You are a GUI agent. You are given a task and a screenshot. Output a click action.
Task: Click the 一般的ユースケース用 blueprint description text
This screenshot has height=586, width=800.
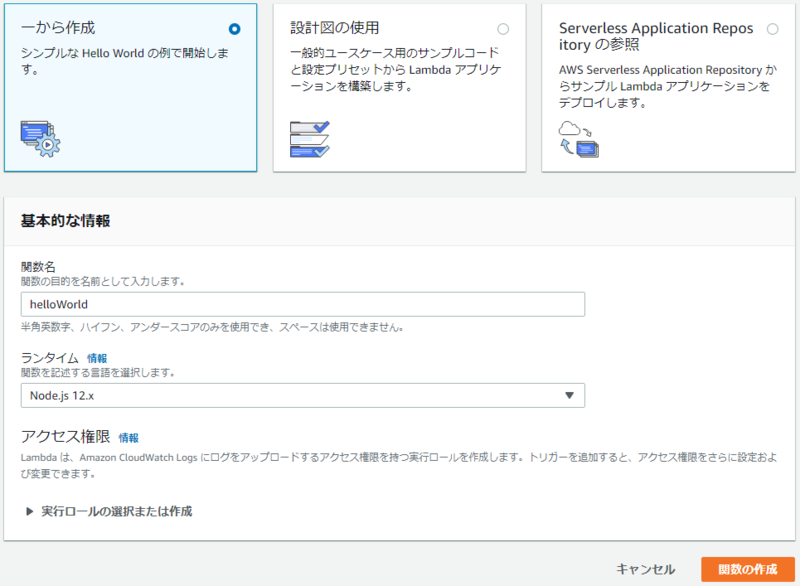click(x=396, y=69)
